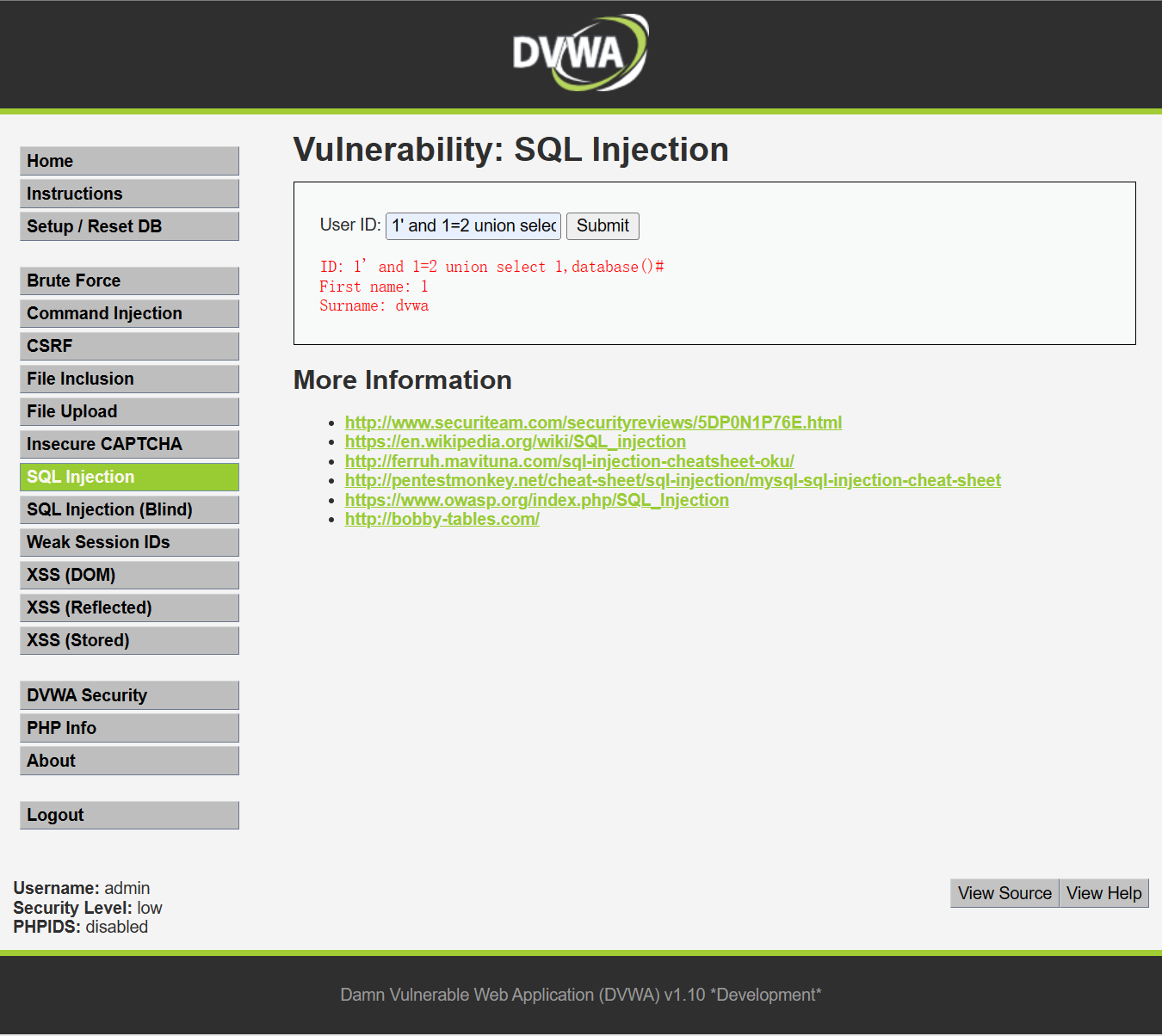Viewport: 1162px width, 1036px height.
Task: Click the DVWA v1.10 footer text
Action: 581,995
